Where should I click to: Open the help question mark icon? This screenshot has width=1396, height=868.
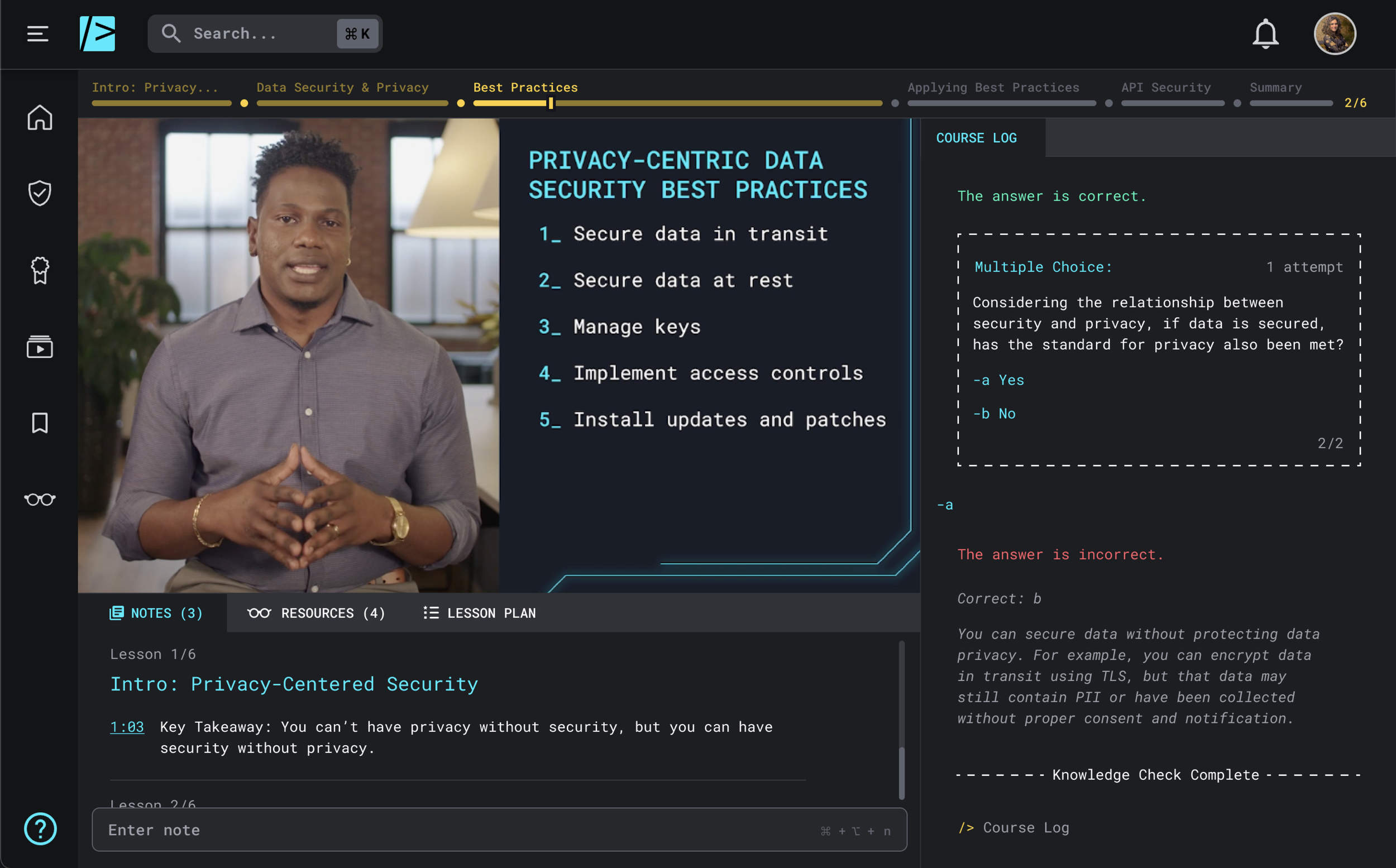[40, 828]
